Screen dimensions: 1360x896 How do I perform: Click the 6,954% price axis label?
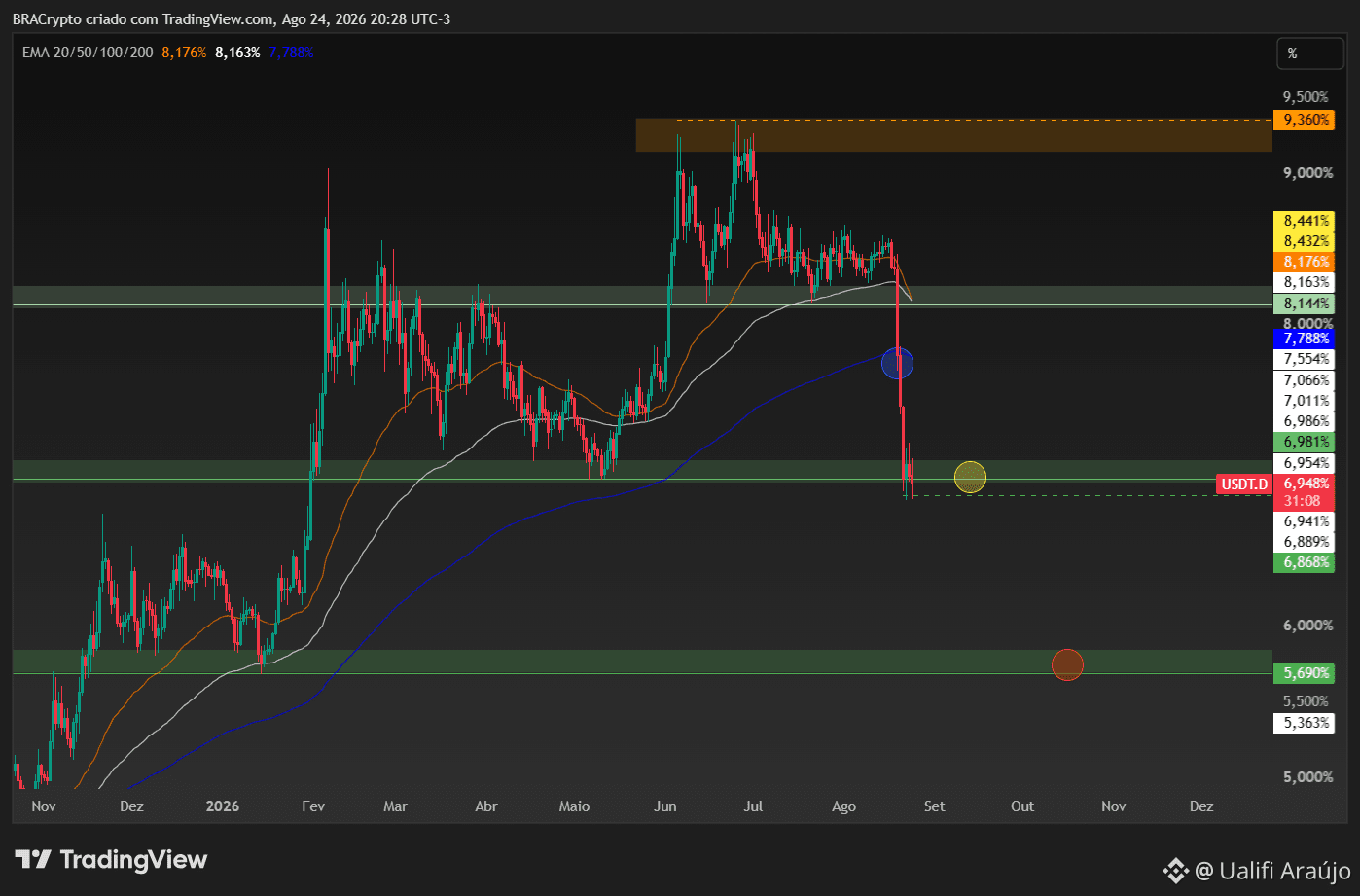pyautogui.click(x=1303, y=463)
